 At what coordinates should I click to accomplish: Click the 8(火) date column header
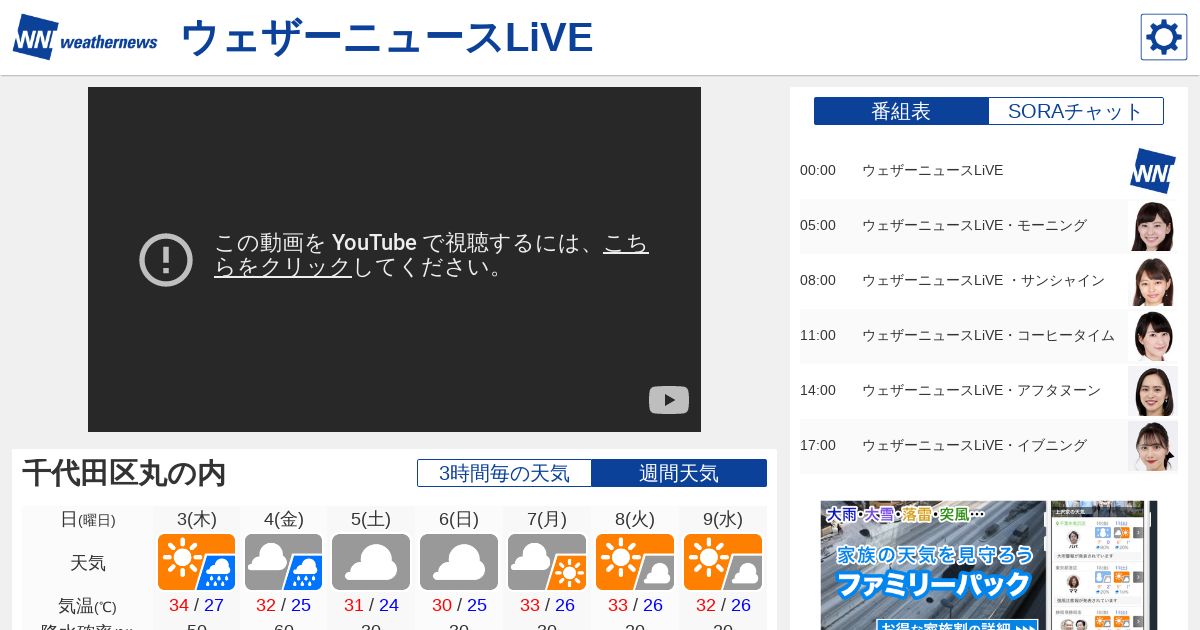point(635,519)
